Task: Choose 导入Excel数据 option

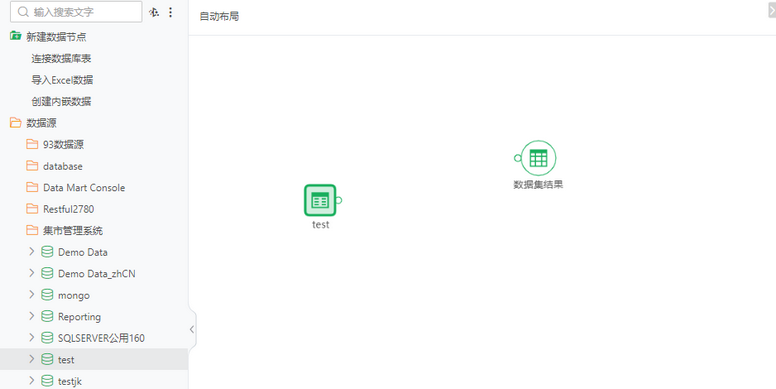Action: tap(62, 80)
